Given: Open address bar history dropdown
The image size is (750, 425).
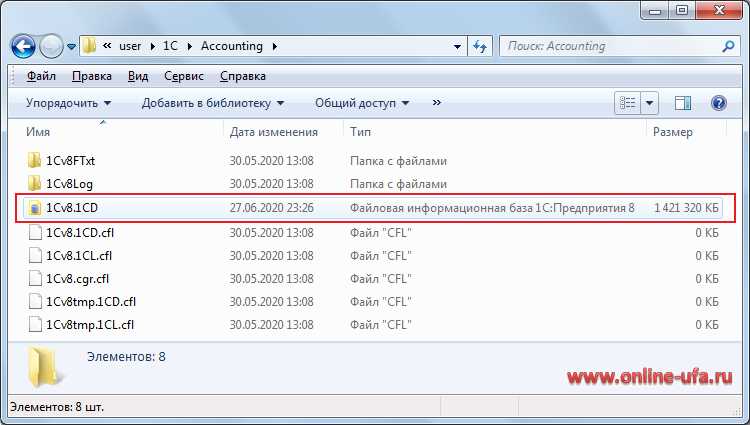Looking at the screenshot, I should [457, 47].
